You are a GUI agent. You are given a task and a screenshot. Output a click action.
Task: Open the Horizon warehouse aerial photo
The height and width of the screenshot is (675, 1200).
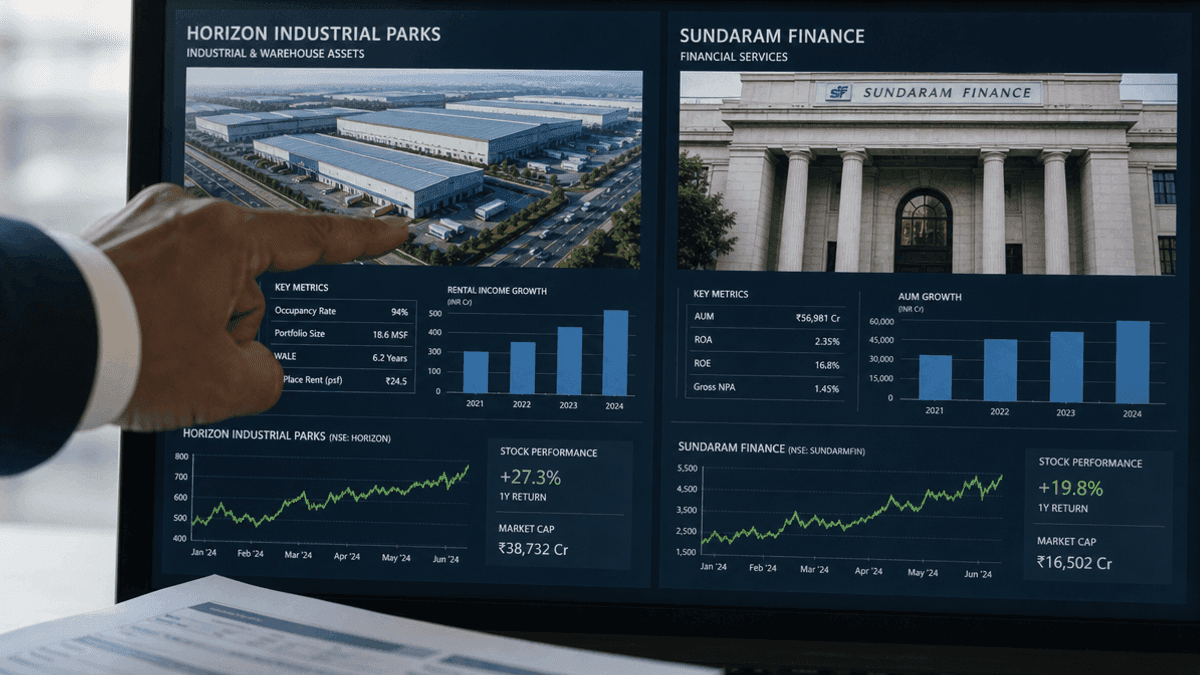pos(414,168)
